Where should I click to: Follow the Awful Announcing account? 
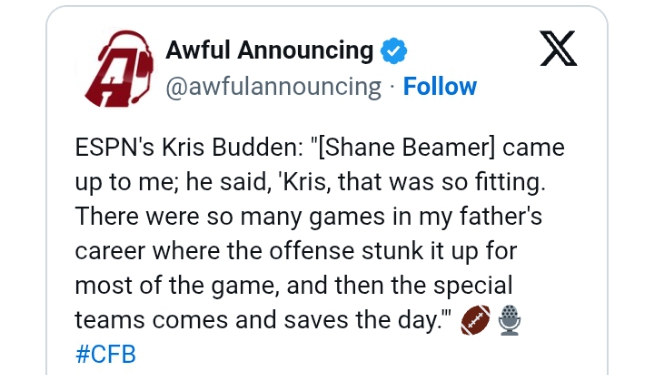click(x=440, y=86)
